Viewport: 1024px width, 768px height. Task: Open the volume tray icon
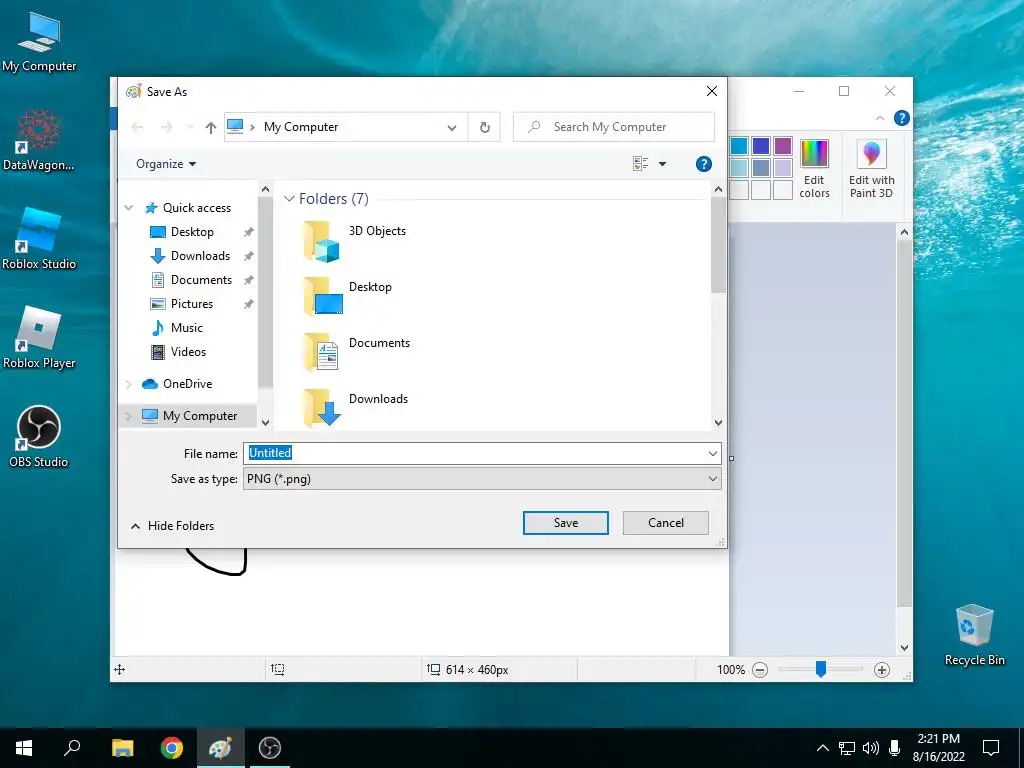(x=871, y=748)
